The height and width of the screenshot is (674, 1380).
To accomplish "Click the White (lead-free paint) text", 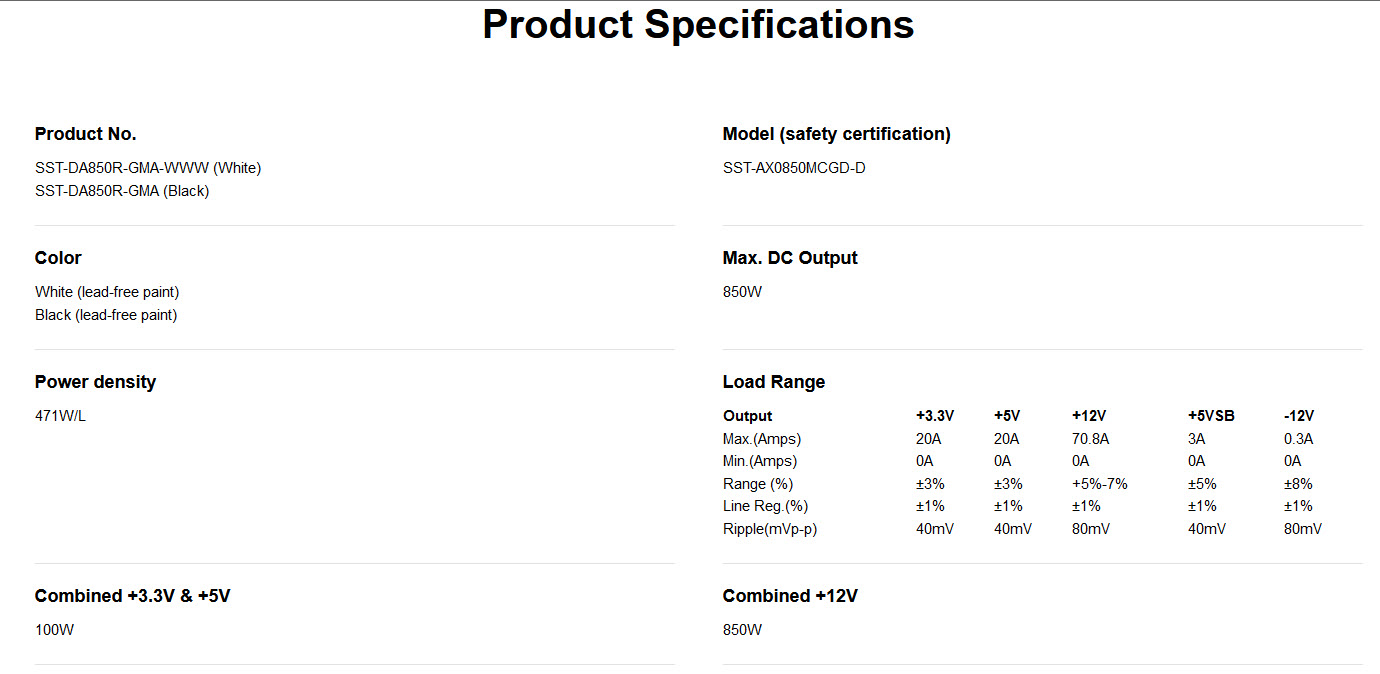I will click(x=107, y=292).
